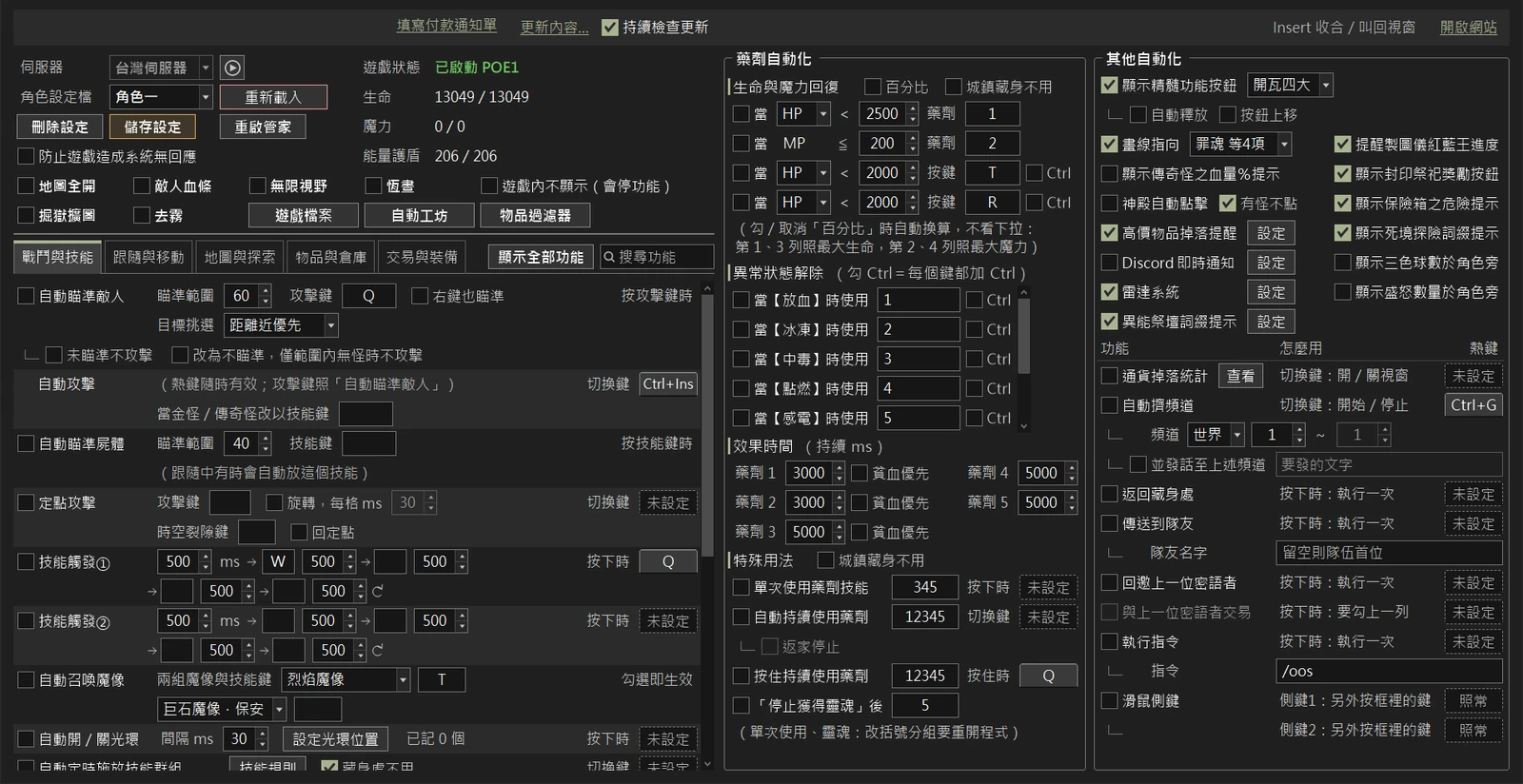This screenshot has width=1523, height=784.
Task: Click 設定 button beside 雷達系統
Action: point(1271,292)
